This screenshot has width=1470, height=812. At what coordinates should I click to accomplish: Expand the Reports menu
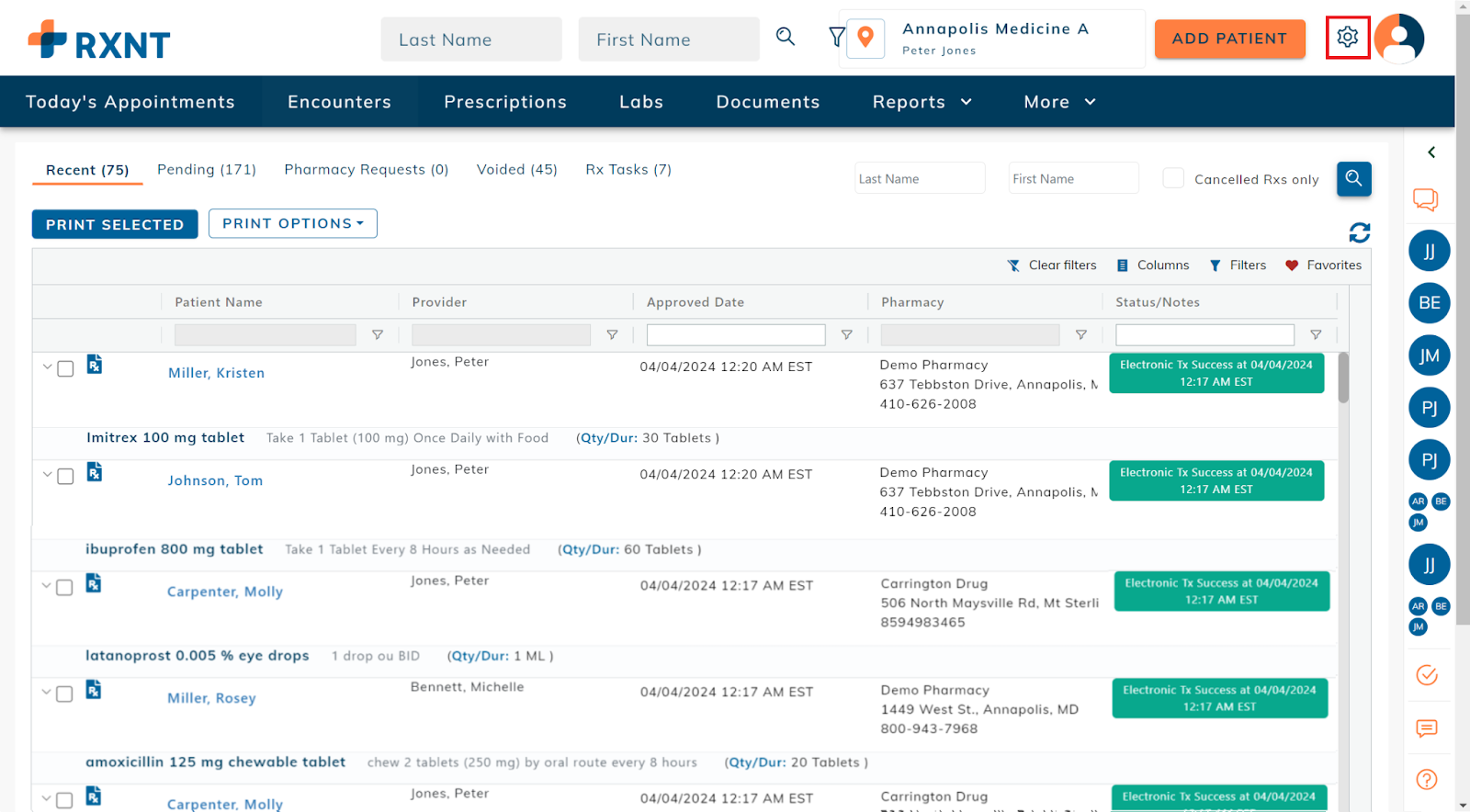coord(922,102)
